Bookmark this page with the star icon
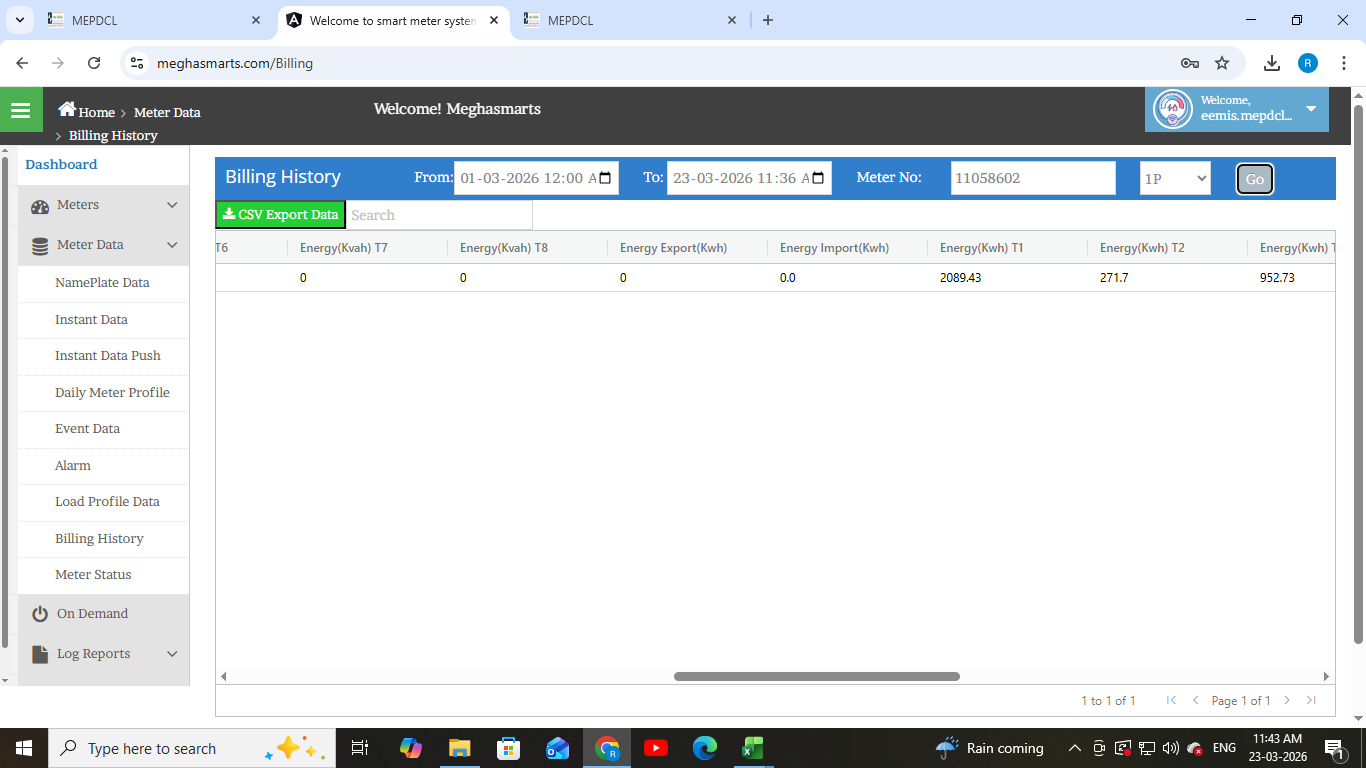The image size is (1366, 768). click(1222, 63)
